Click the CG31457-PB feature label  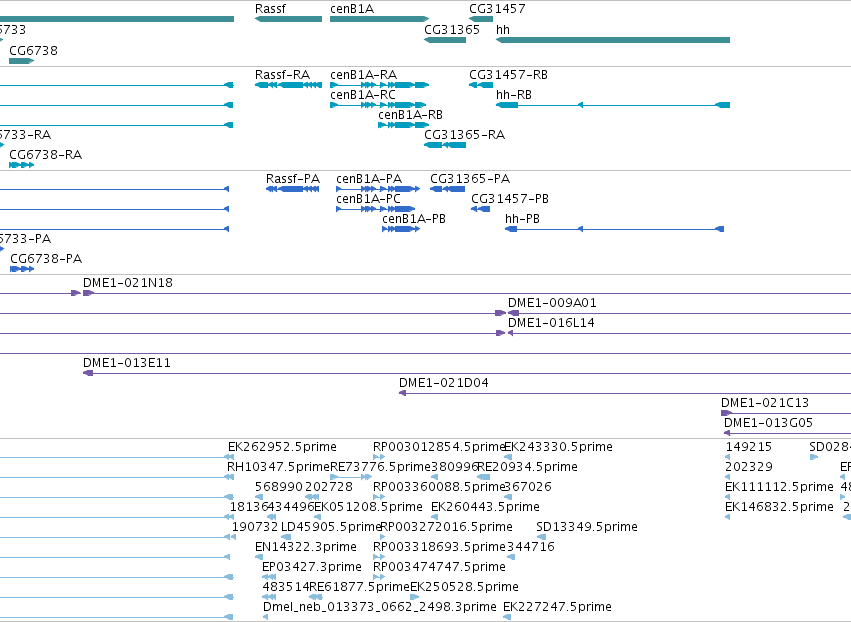[x=510, y=199]
